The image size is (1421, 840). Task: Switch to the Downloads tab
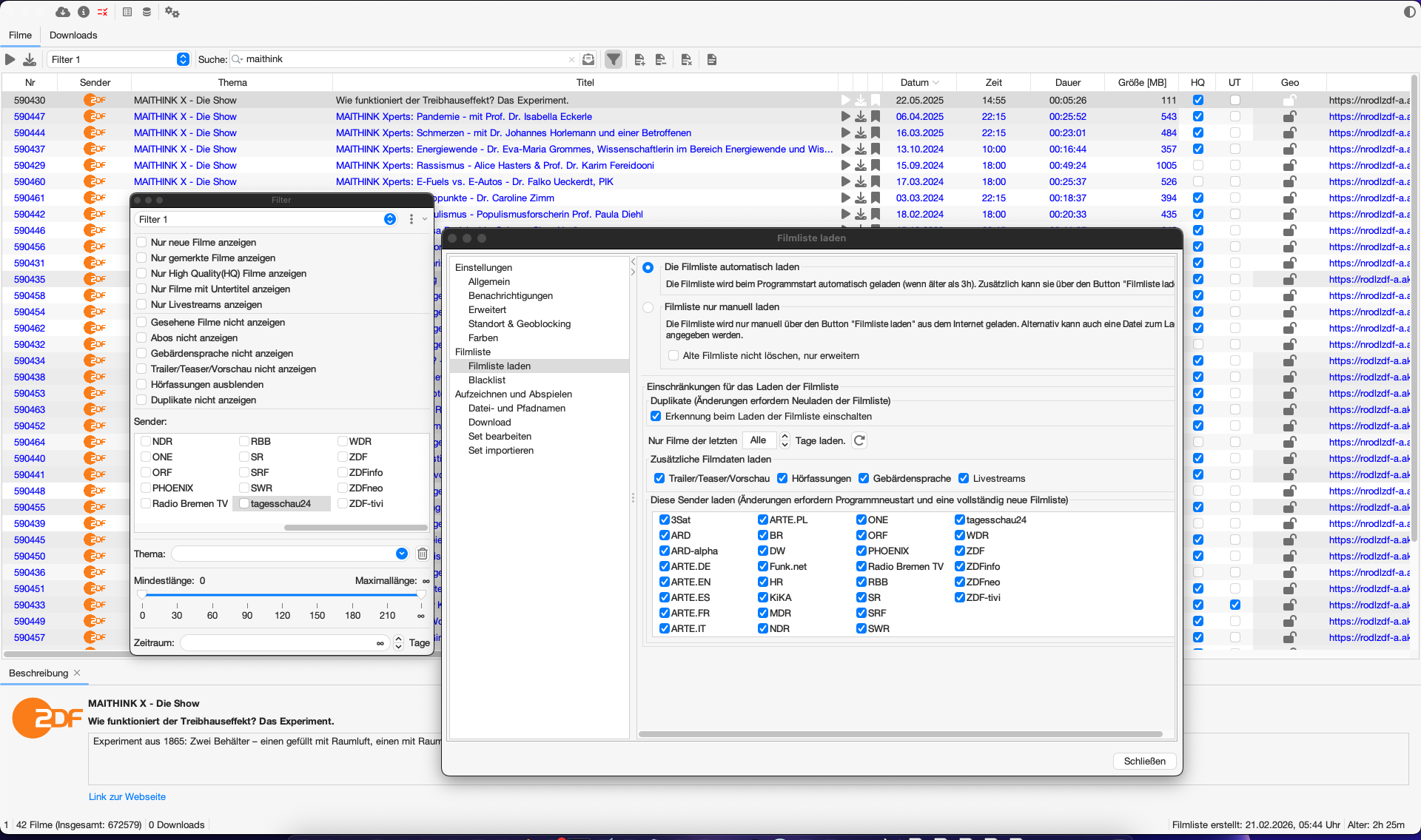coord(73,35)
